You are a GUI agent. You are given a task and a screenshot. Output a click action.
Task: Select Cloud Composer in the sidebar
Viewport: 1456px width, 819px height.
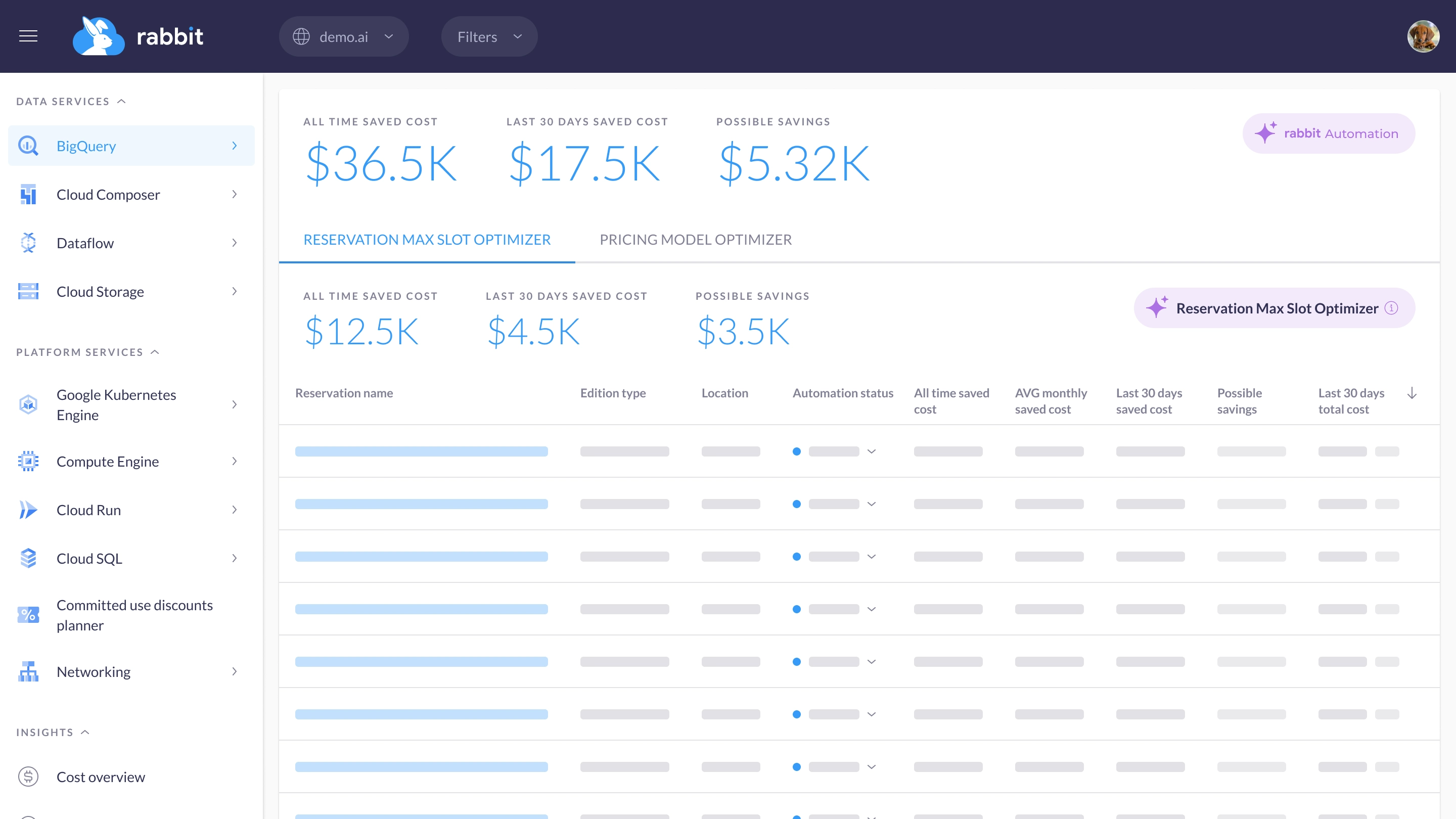pos(131,195)
